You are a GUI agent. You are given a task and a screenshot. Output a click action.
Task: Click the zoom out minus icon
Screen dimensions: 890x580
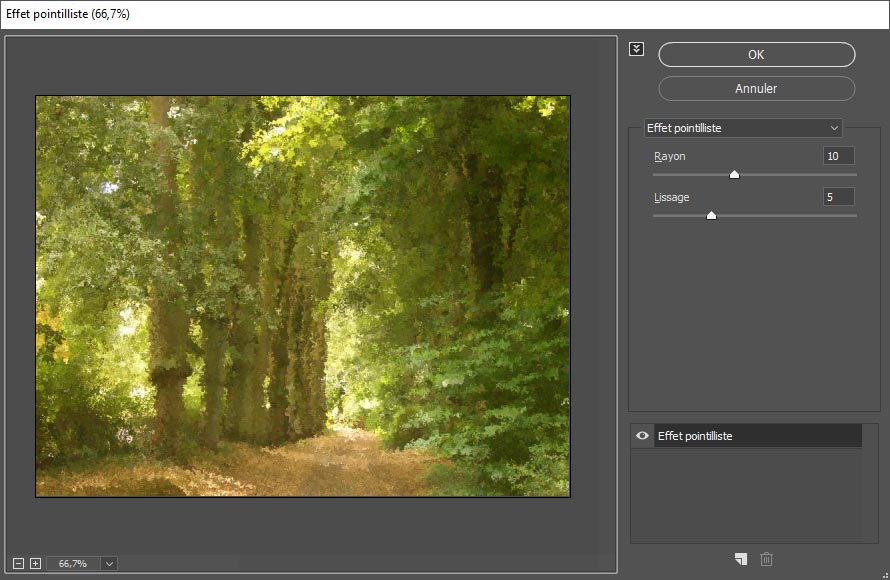pos(20,563)
